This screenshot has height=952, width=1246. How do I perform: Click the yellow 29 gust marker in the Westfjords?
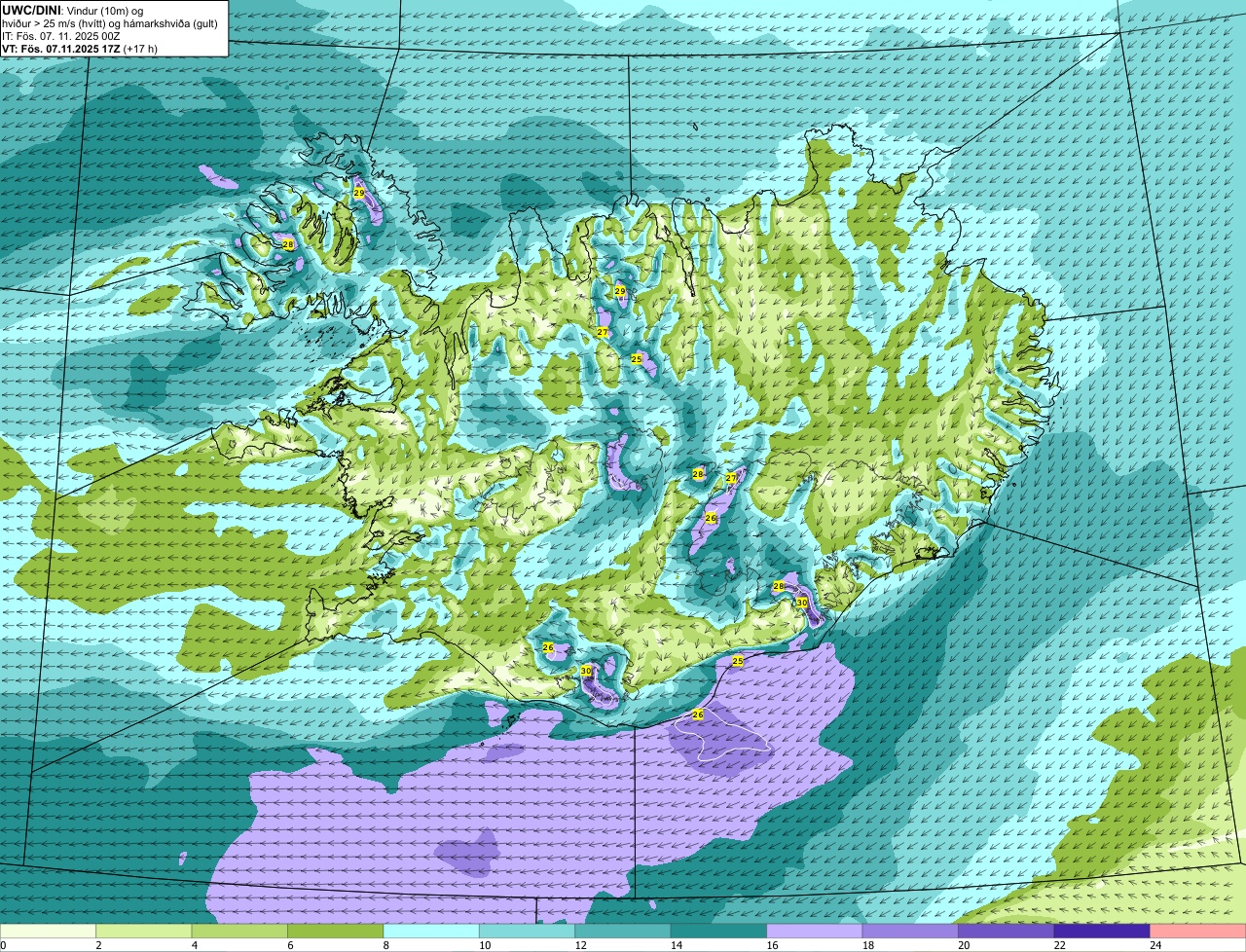click(x=359, y=194)
